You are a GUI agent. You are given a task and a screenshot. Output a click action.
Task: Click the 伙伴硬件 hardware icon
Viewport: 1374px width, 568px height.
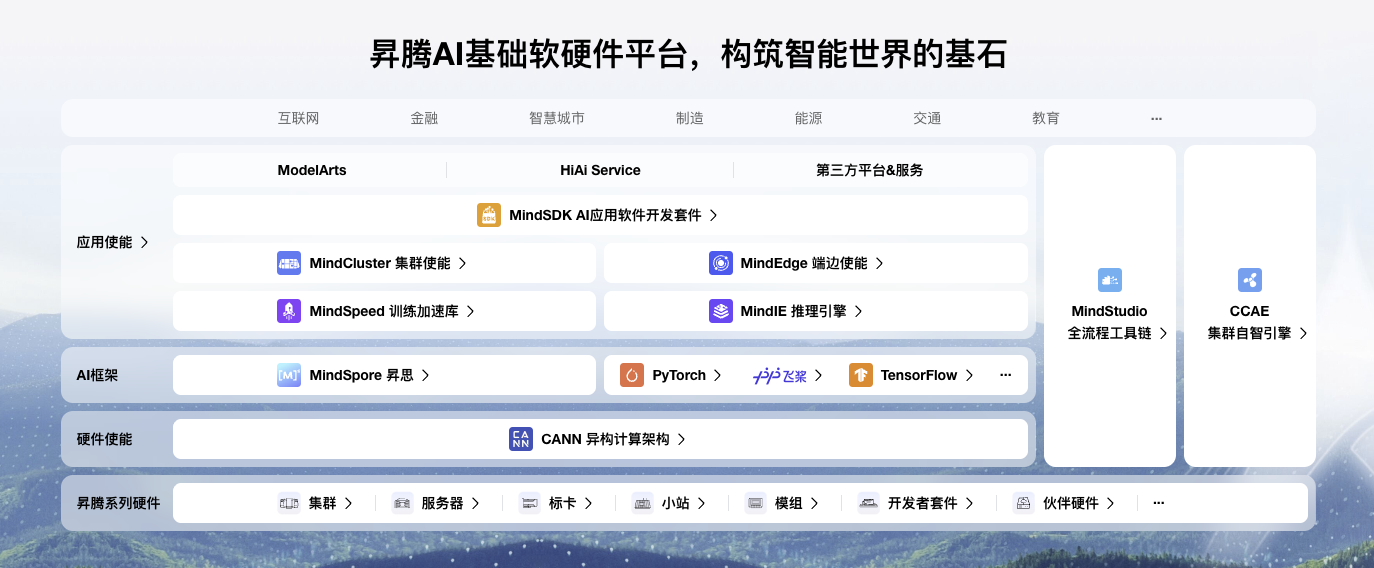coord(1024,503)
